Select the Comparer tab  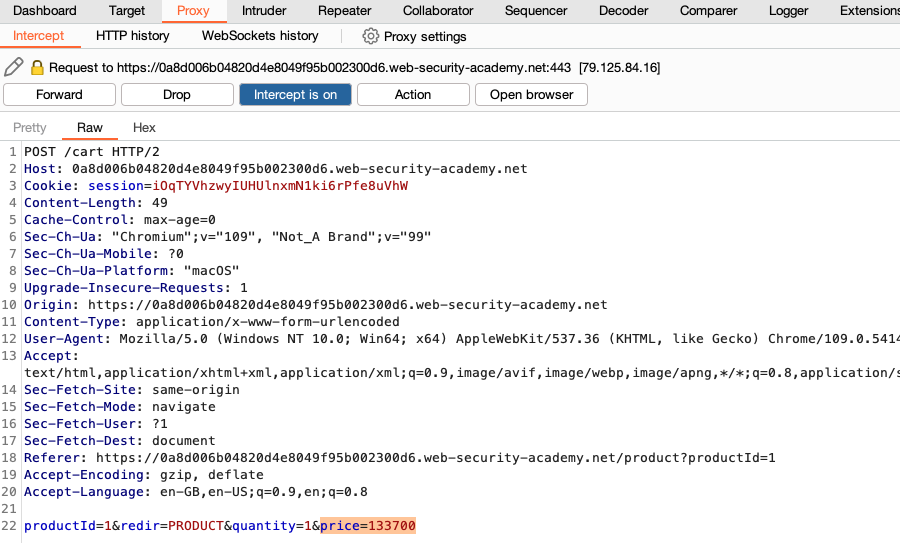click(708, 10)
